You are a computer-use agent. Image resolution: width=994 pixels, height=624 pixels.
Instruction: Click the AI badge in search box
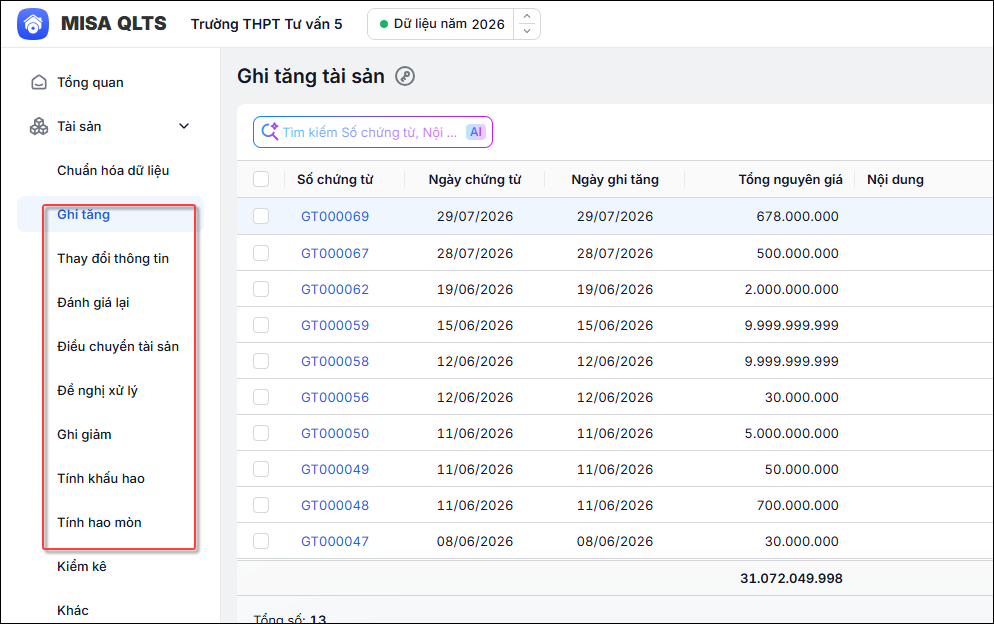point(475,132)
